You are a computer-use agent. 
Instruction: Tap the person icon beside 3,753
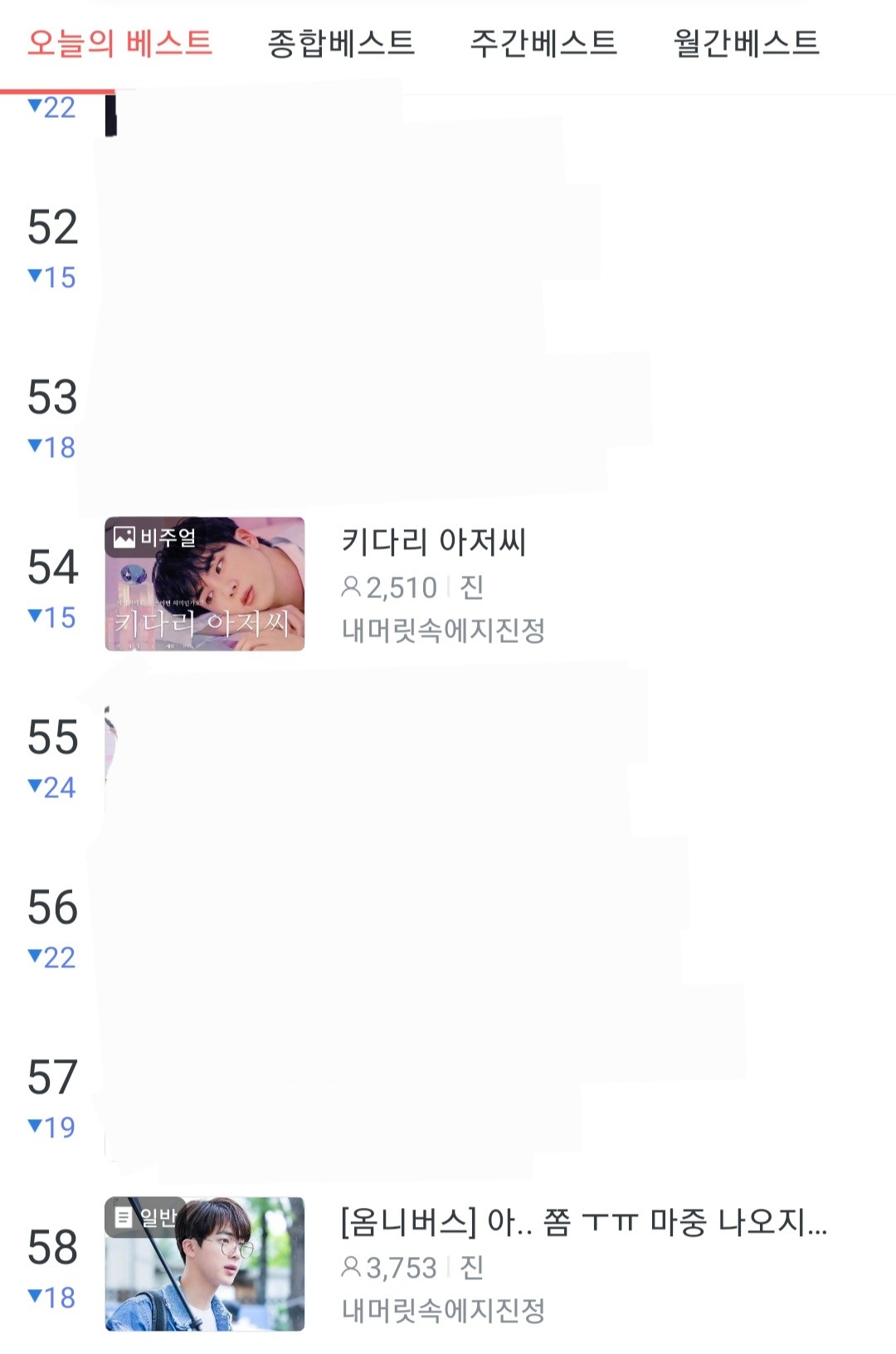(351, 1267)
